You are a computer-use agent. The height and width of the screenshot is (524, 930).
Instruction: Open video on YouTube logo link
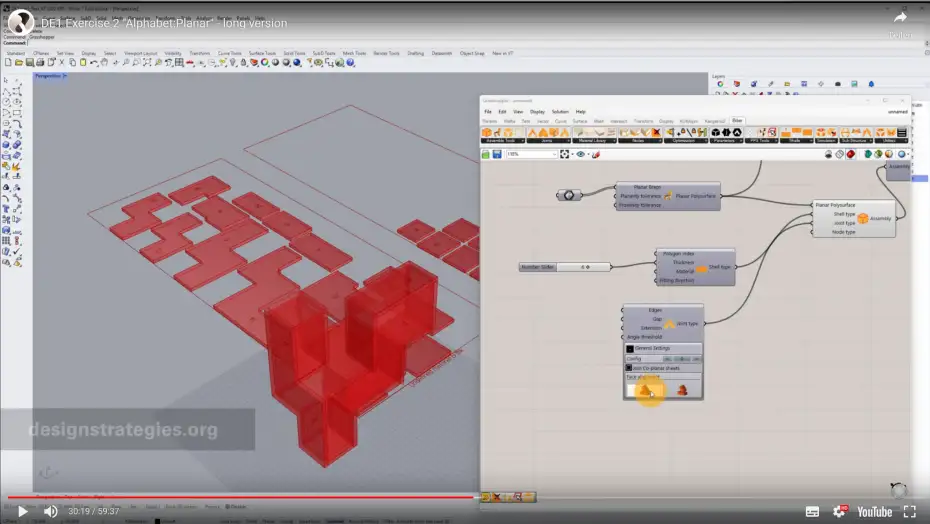tap(874, 512)
